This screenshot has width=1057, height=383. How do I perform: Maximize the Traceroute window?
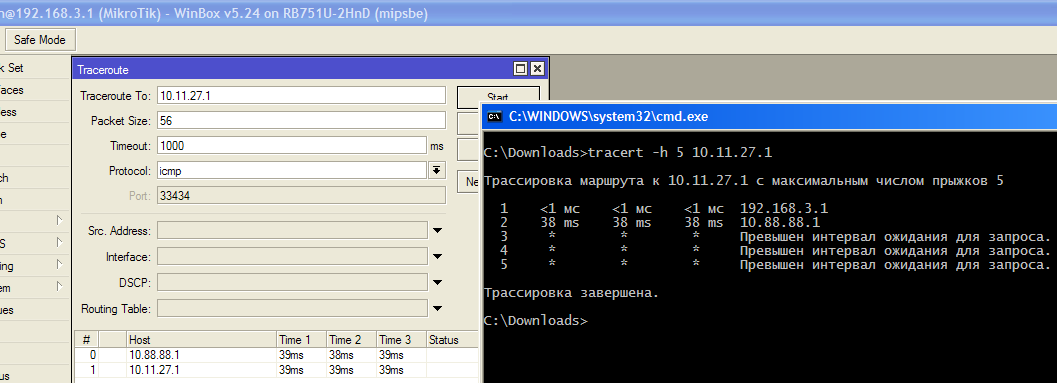pos(520,69)
